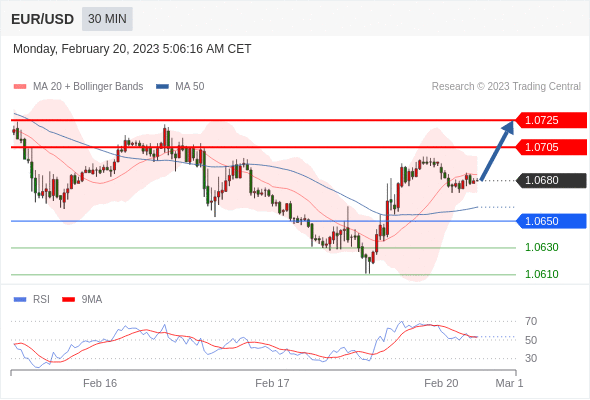Screen dimensions: 590x400
Task: Click the 1.0630 support level label
Action: (x=542, y=248)
